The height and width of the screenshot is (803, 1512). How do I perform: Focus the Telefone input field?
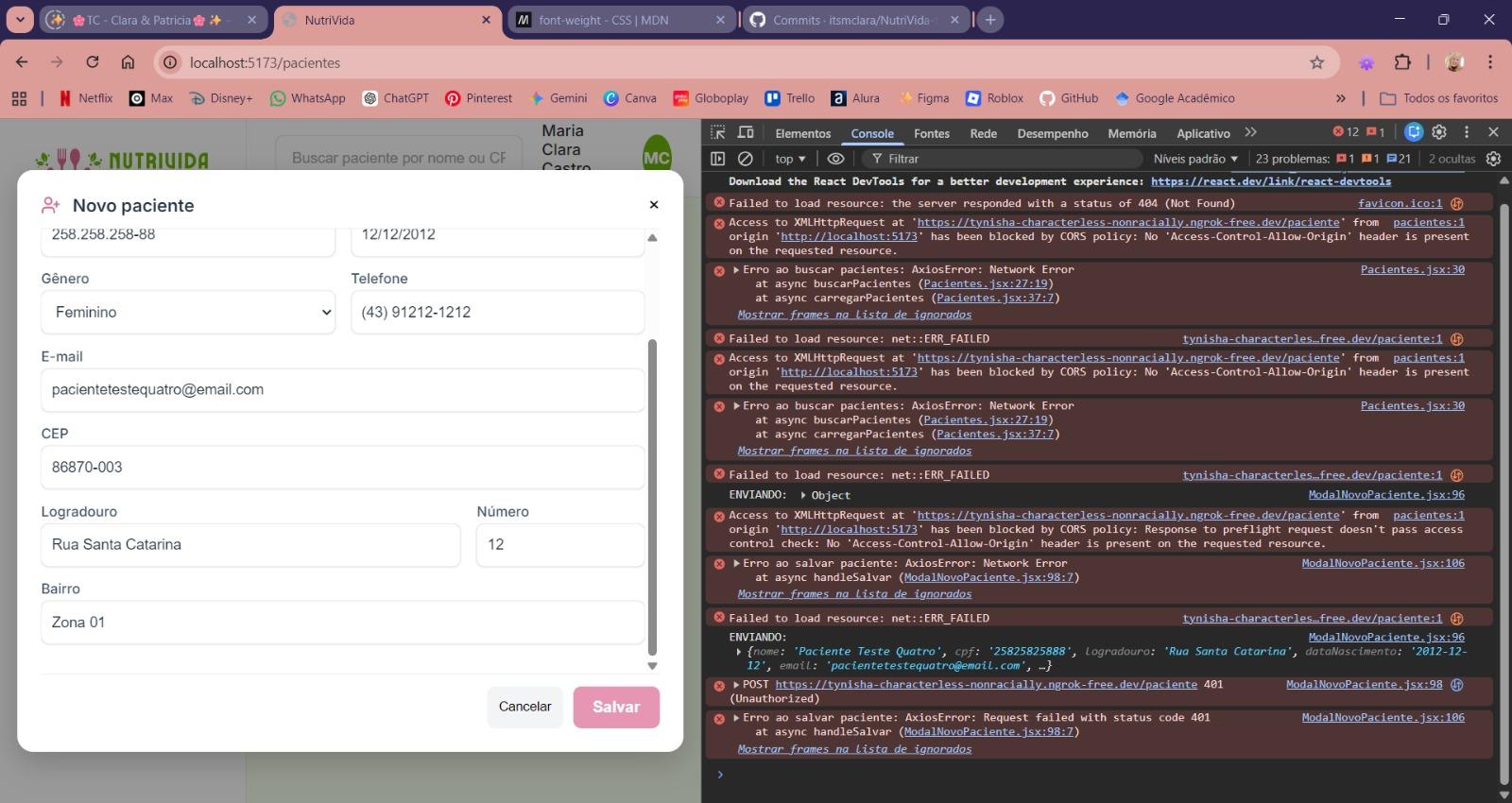[x=498, y=312]
